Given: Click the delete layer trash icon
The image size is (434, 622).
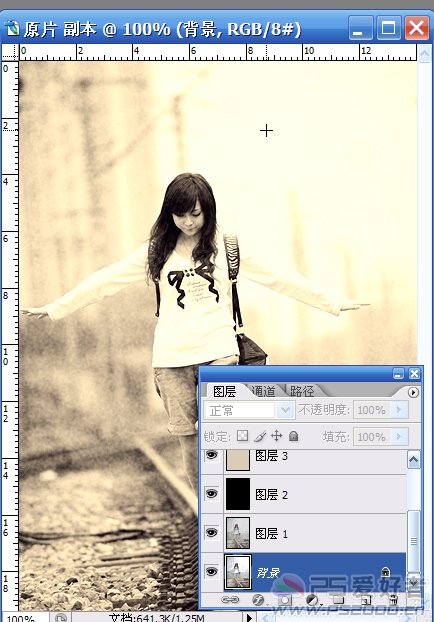Looking at the screenshot, I should click(x=393, y=599).
